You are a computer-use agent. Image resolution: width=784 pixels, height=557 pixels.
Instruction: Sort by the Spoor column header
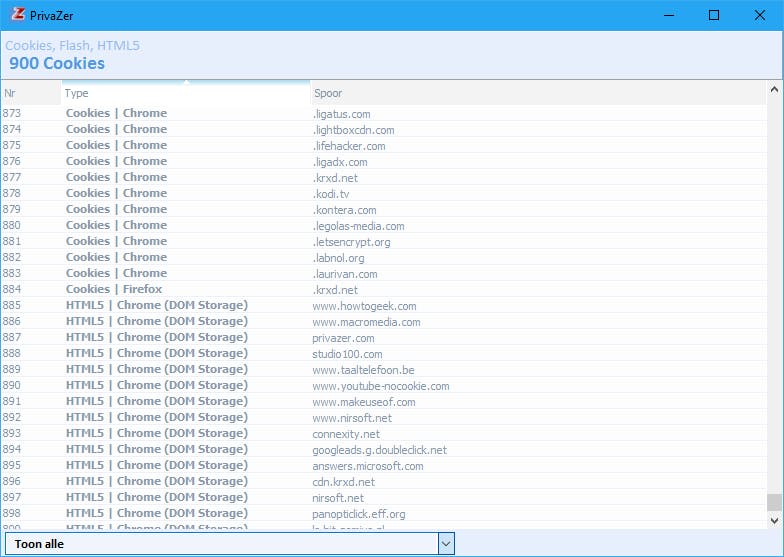[538, 93]
